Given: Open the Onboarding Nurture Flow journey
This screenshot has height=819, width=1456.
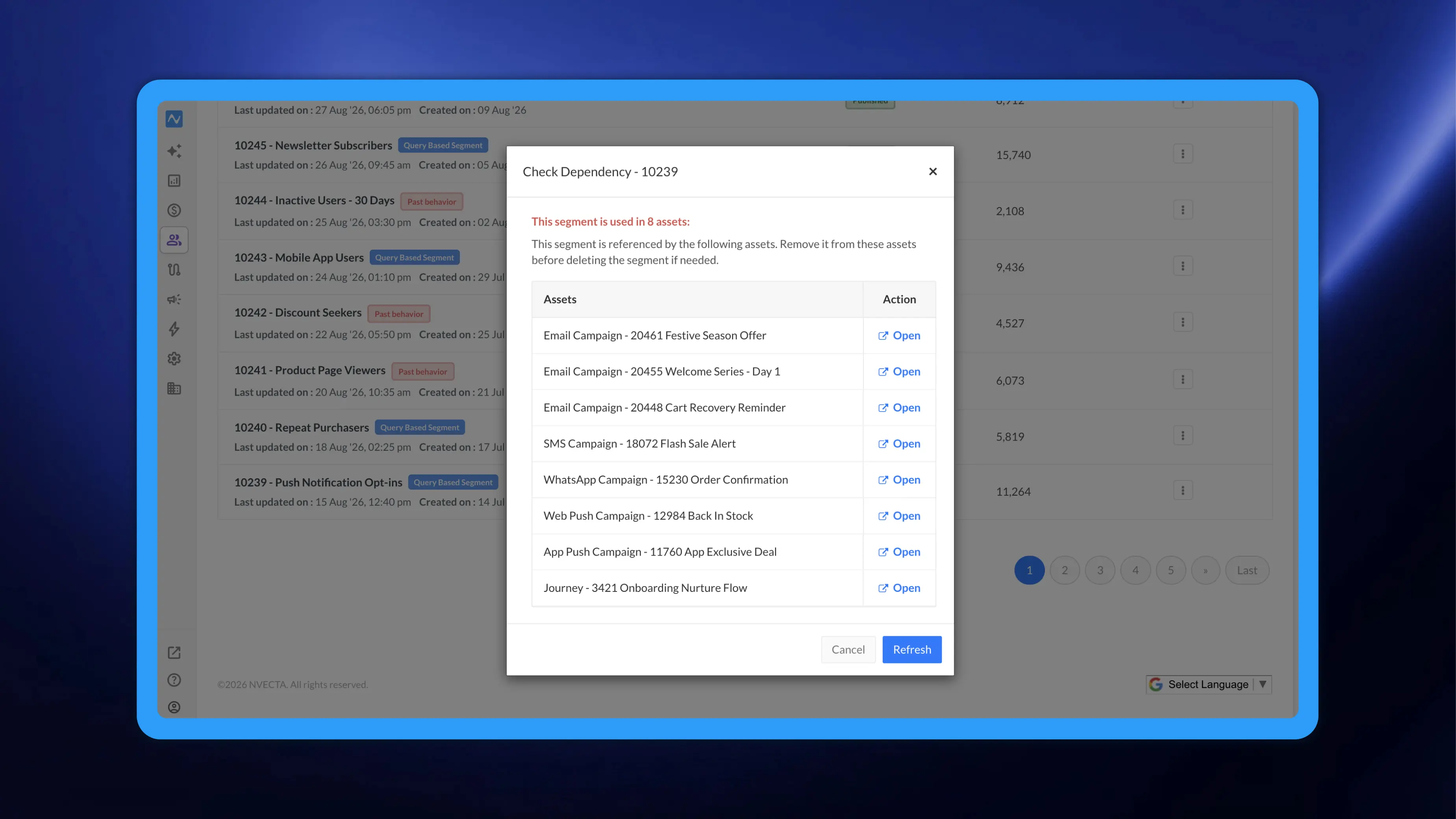Looking at the screenshot, I should tap(899, 588).
